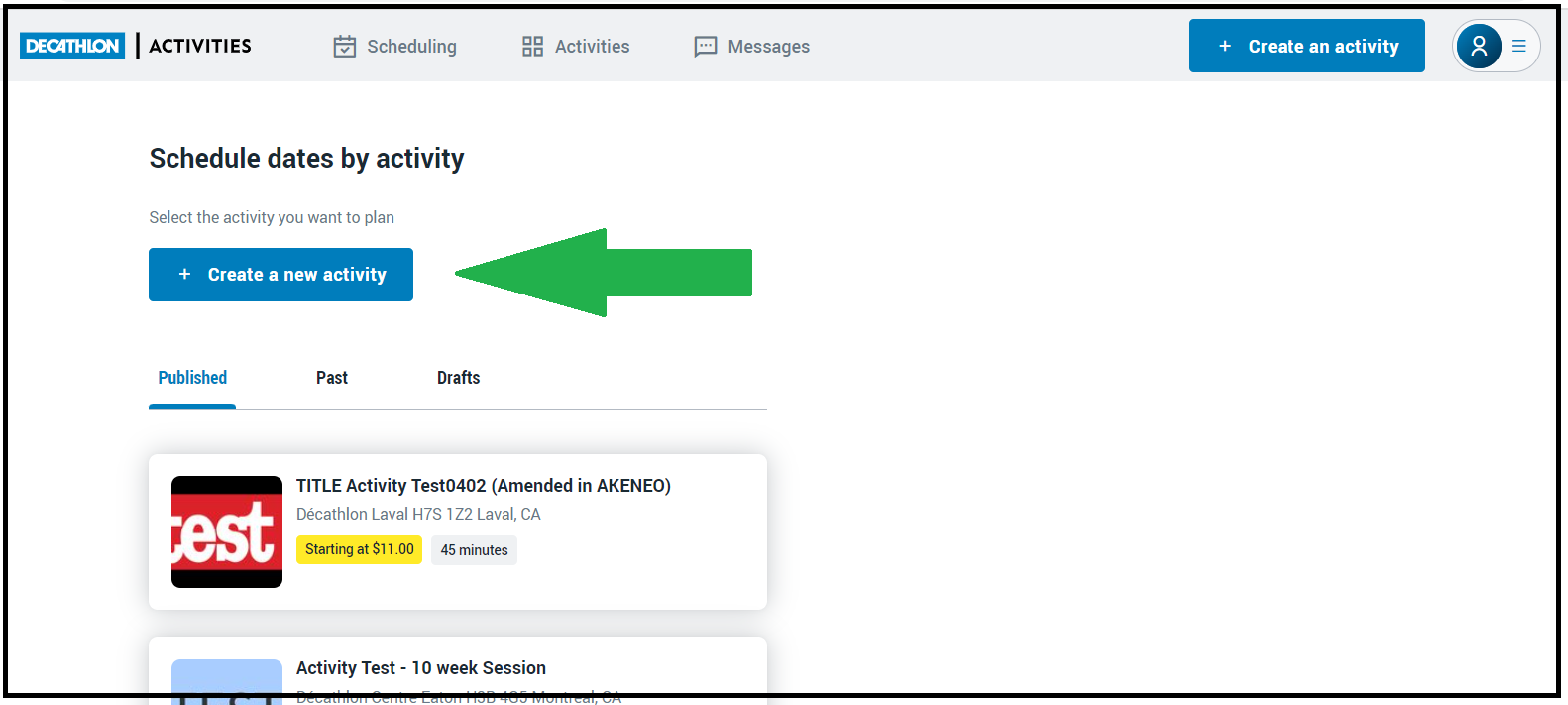Click the Activities grid icon

pos(532,47)
